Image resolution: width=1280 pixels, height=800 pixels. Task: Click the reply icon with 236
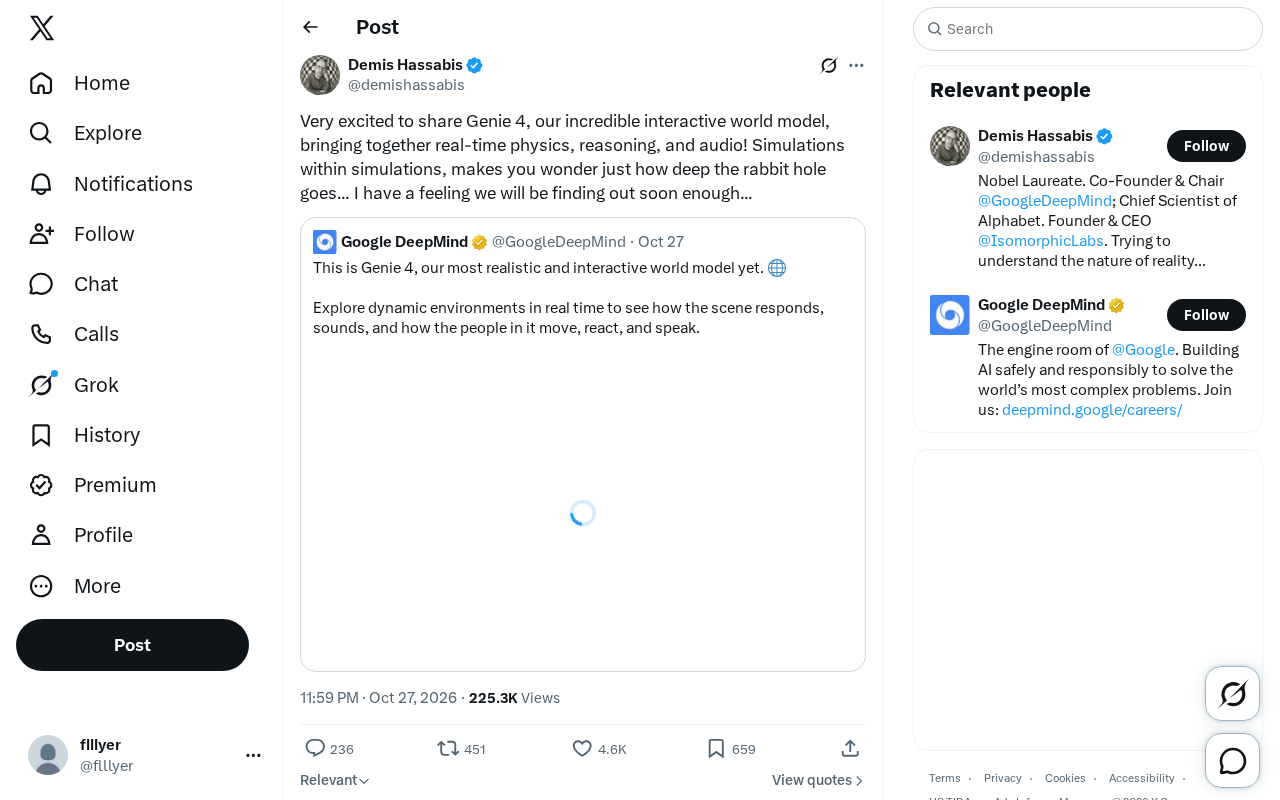[x=315, y=748]
